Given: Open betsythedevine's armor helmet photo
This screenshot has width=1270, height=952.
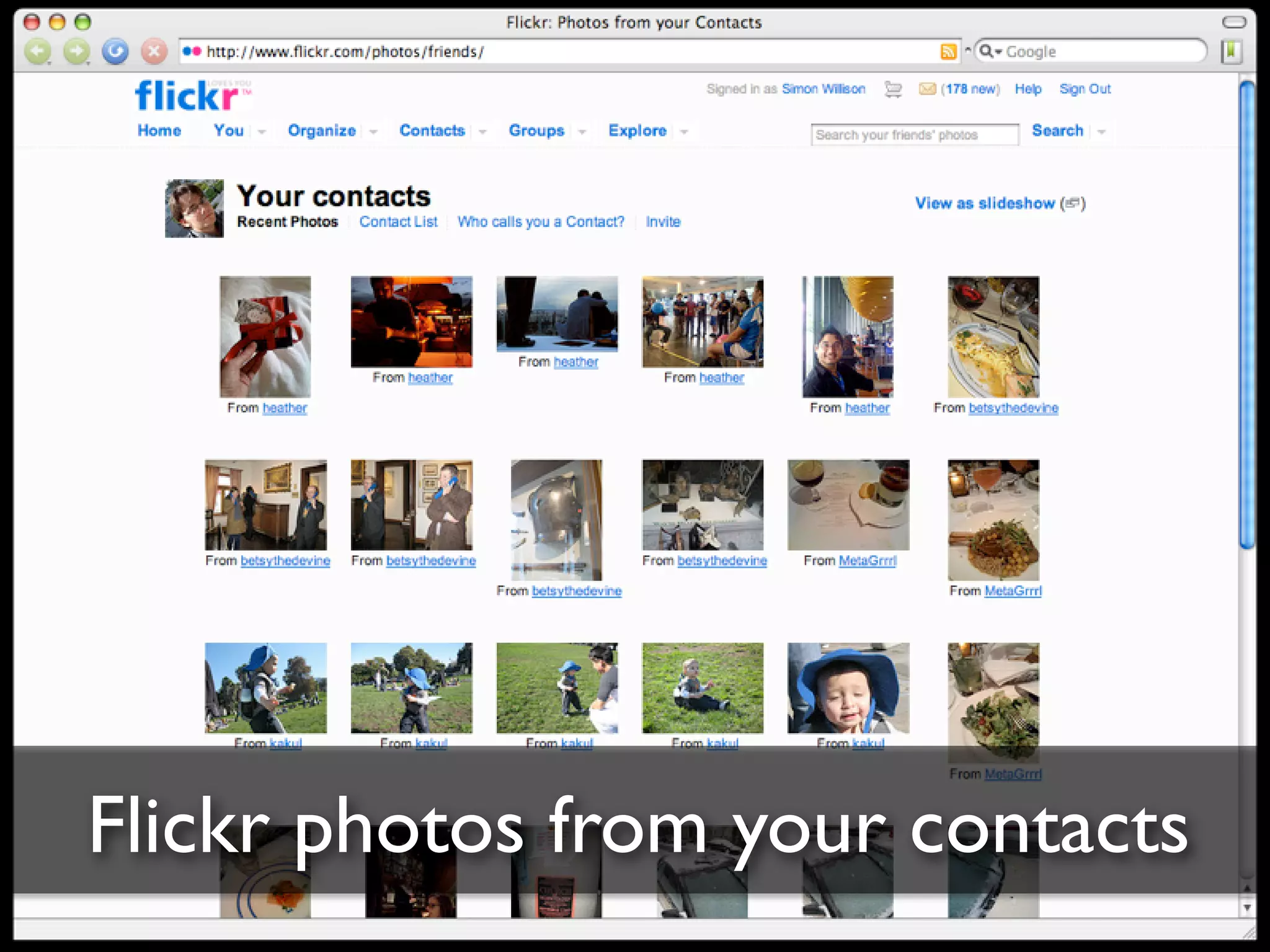Looking at the screenshot, I should click(x=556, y=520).
